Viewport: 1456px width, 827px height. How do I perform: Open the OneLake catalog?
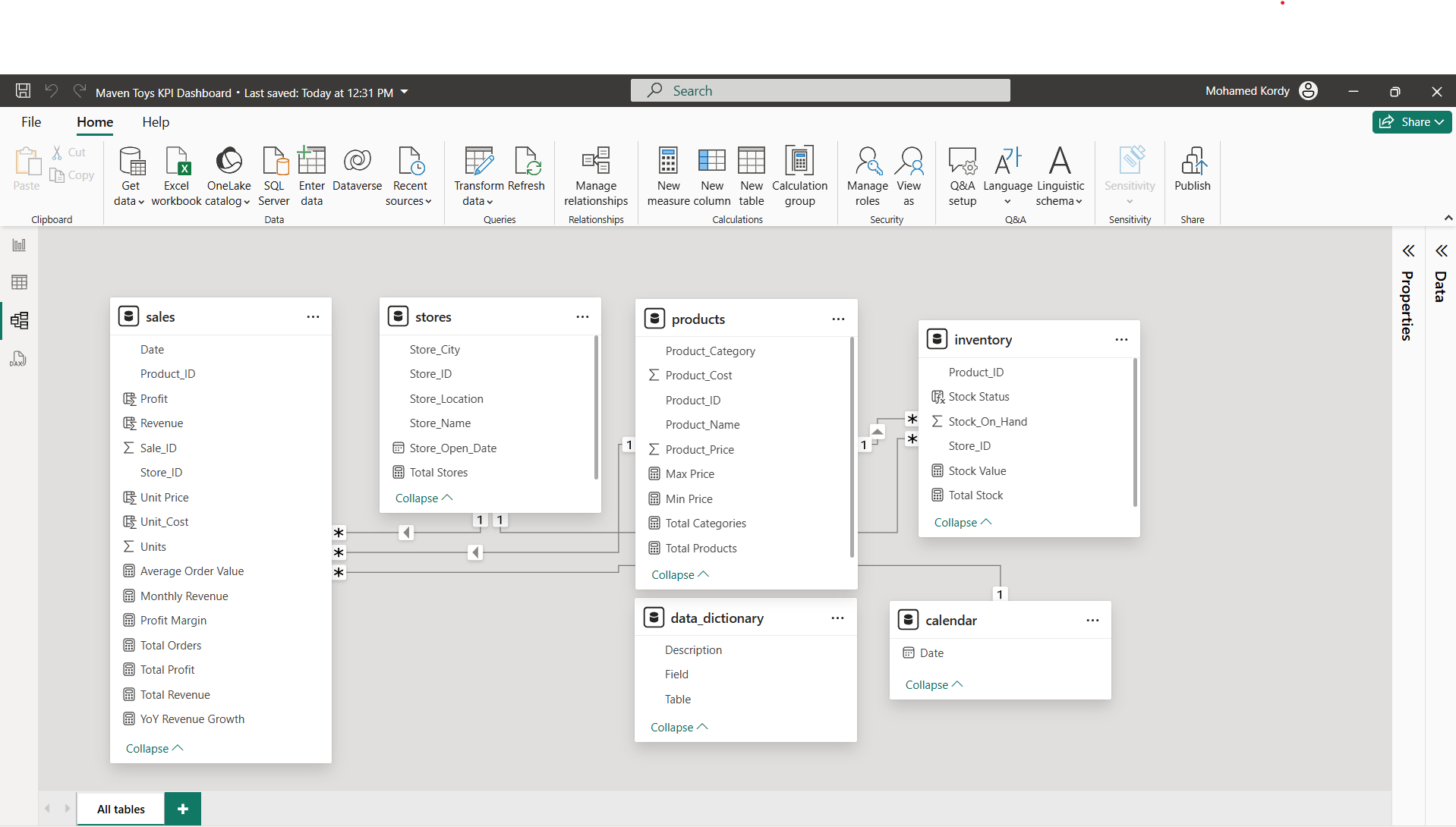coord(228,176)
